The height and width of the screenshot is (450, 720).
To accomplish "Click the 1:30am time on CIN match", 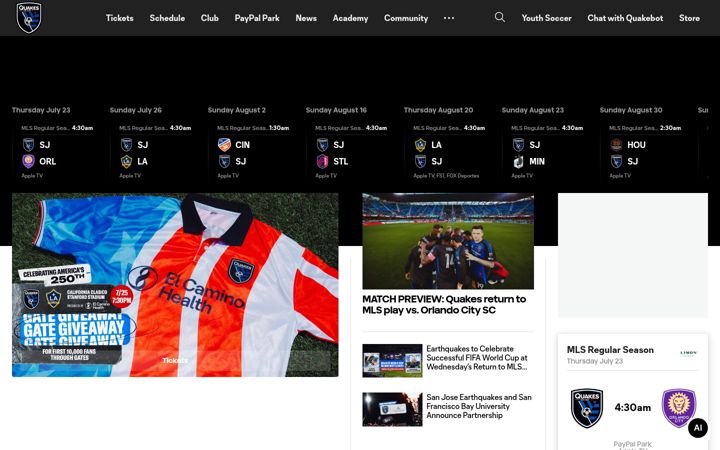I will click(279, 128).
